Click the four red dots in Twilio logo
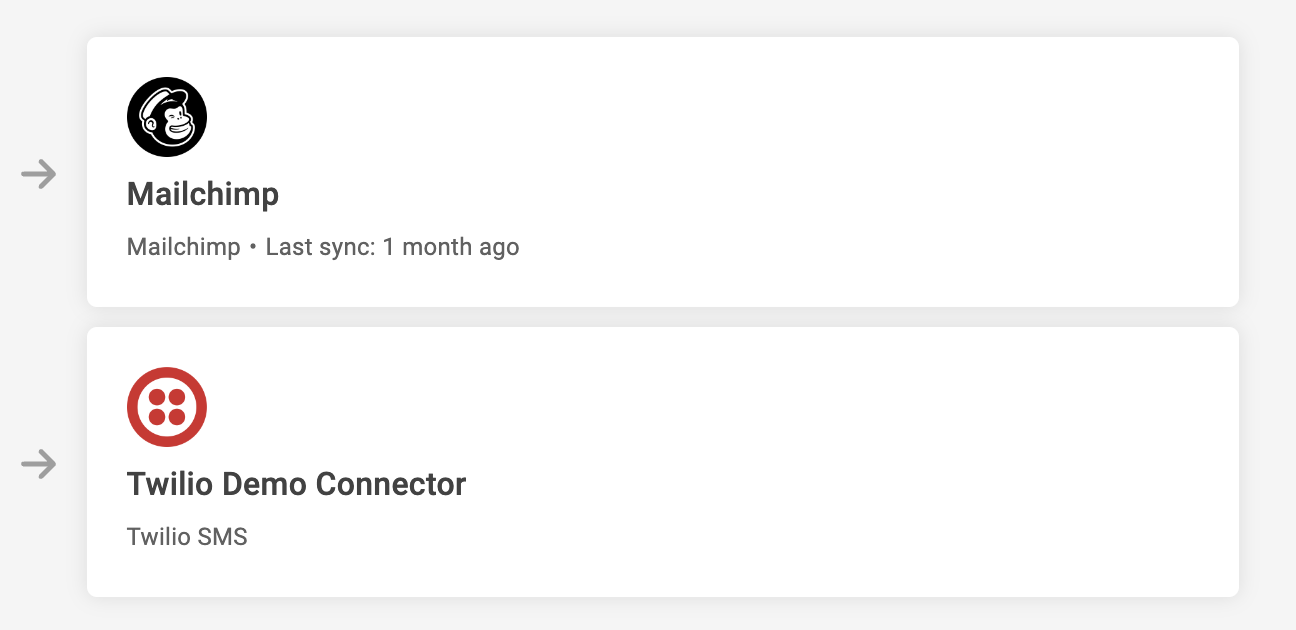Image resolution: width=1296 pixels, height=630 pixels. click(167, 407)
